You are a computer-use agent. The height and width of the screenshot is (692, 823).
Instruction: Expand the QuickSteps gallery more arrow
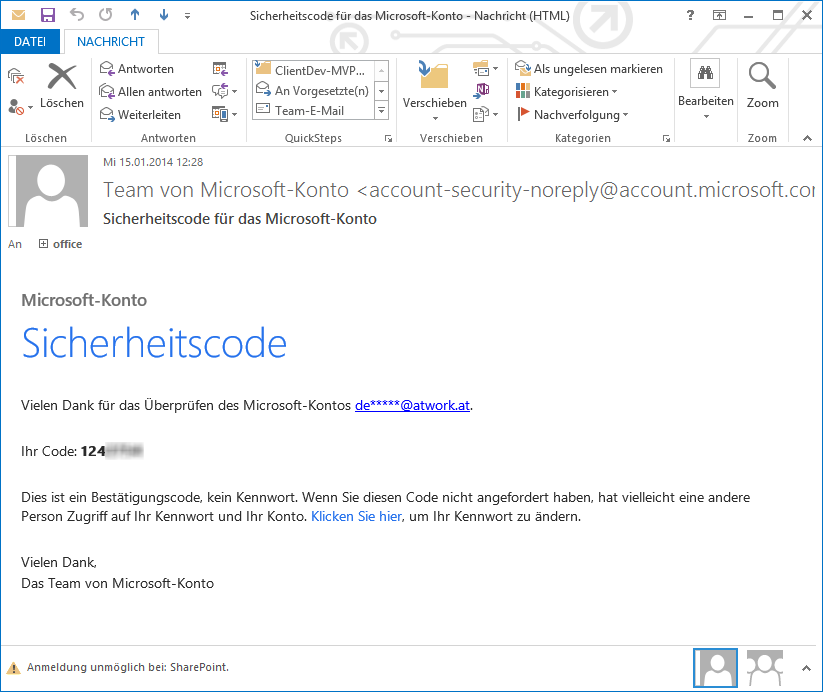tap(382, 111)
